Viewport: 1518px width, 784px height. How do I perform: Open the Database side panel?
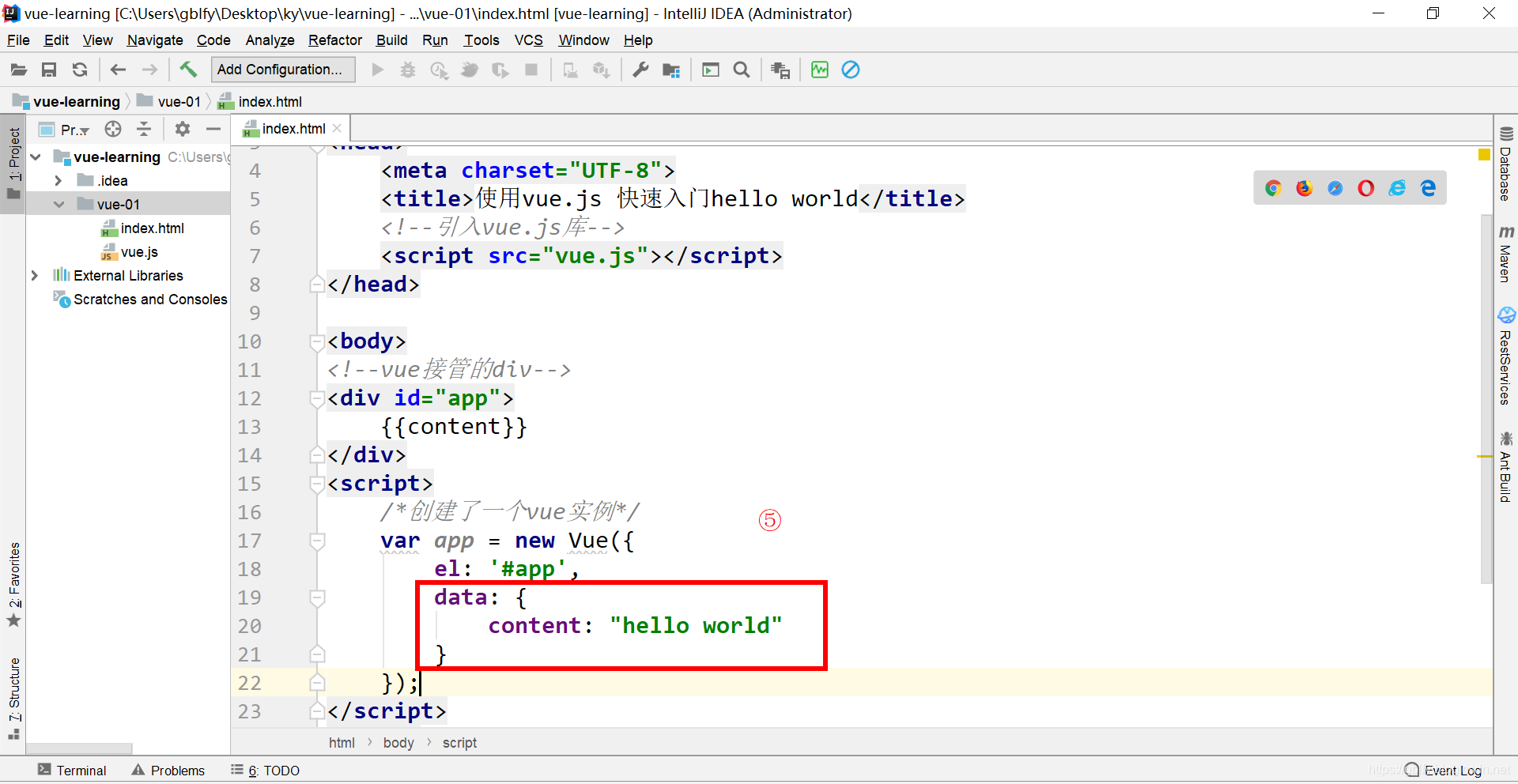point(1505,164)
